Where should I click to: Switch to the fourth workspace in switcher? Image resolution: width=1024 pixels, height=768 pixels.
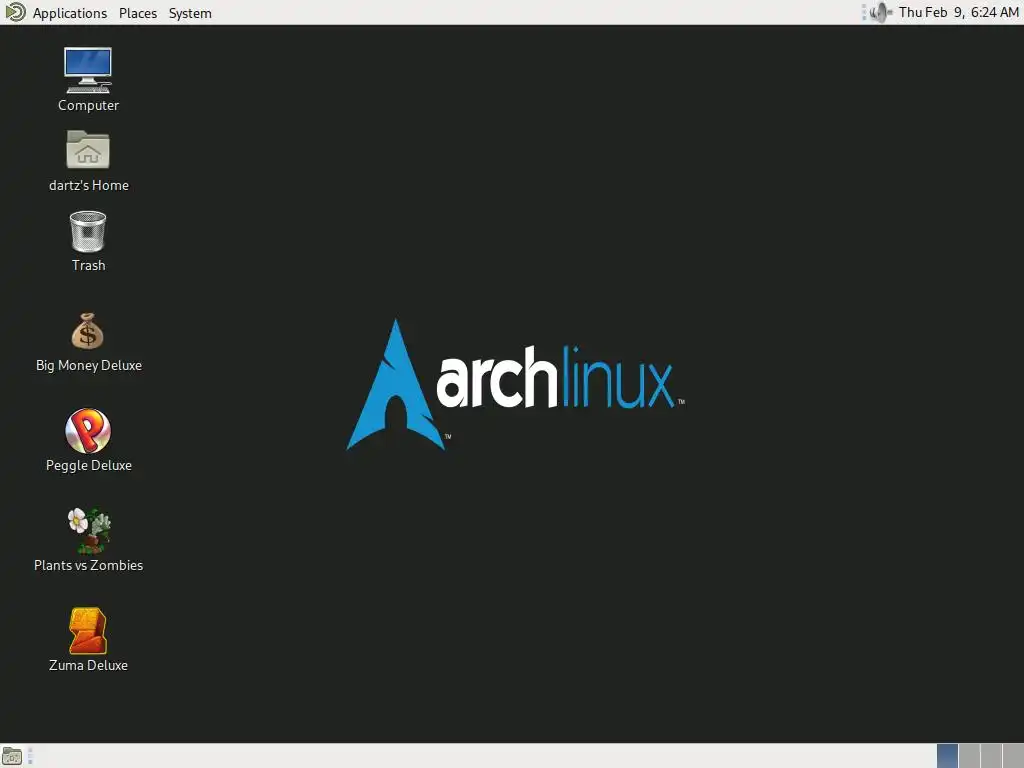[1014, 756]
